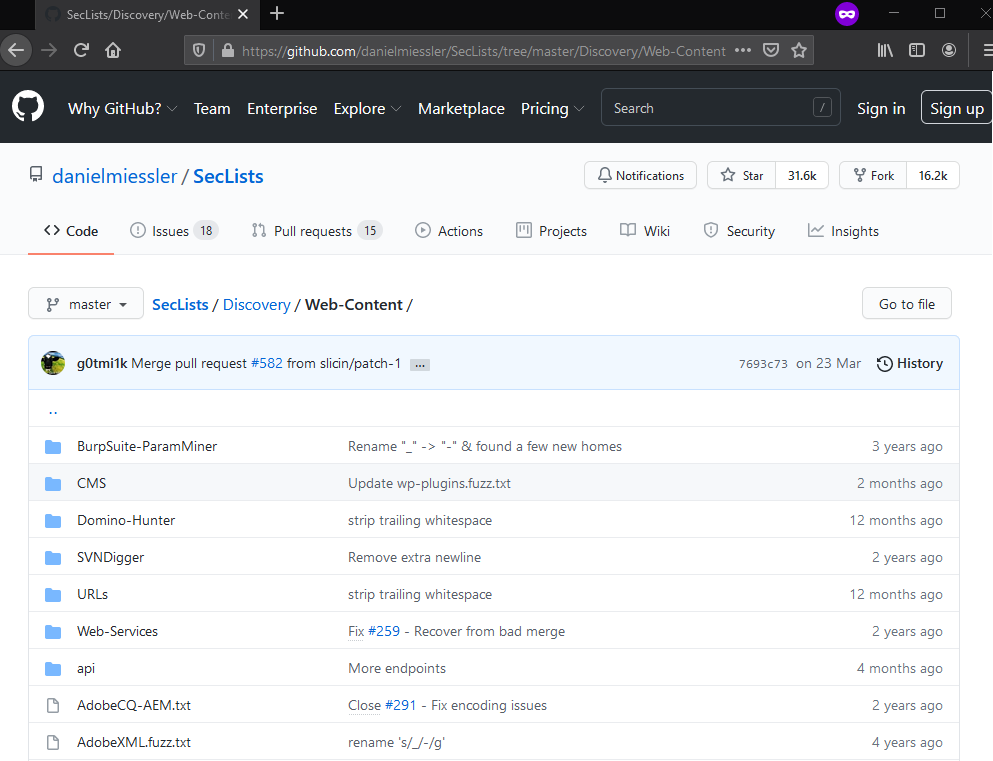Click the tracking protection shield icon

click(x=199, y=51)
